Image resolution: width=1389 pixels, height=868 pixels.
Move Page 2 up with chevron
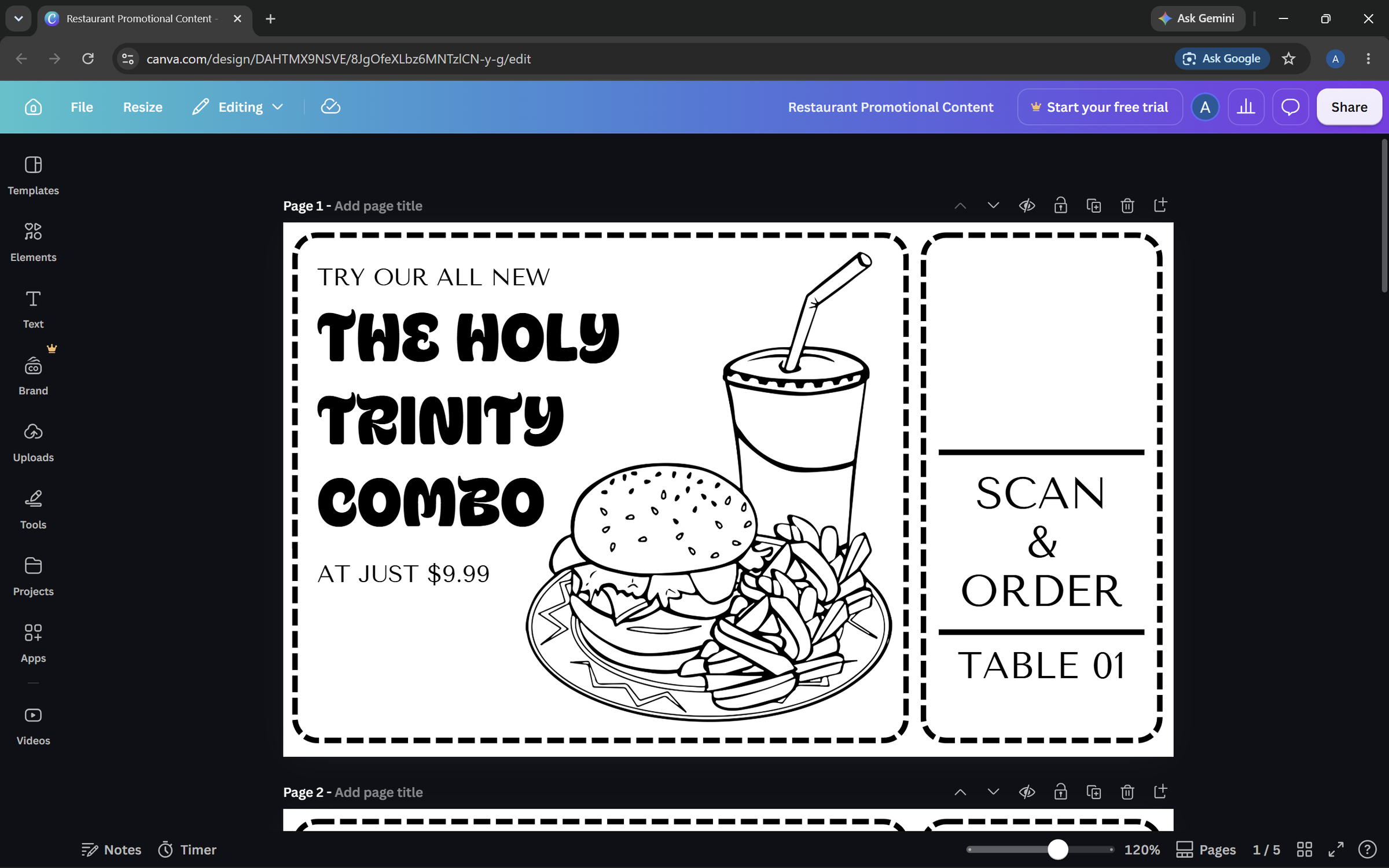(960, 792)
